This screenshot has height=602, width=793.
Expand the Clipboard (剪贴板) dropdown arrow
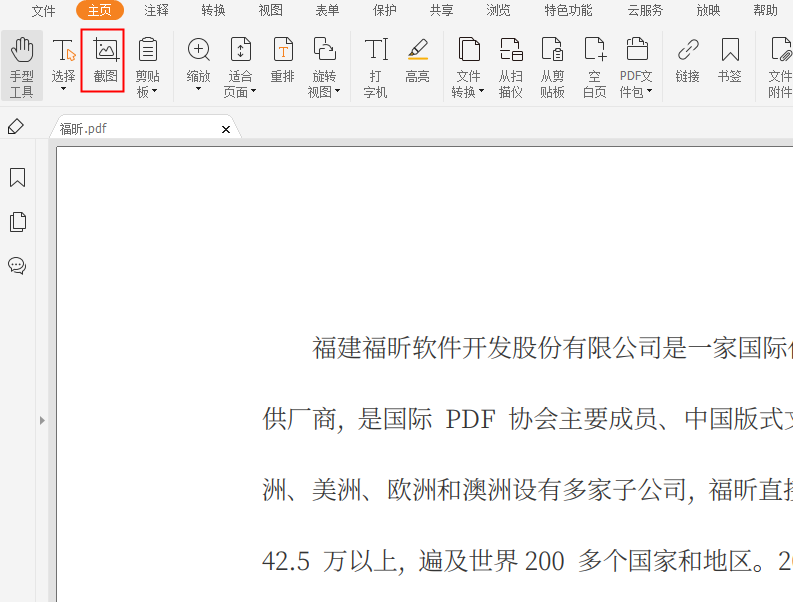155,91
